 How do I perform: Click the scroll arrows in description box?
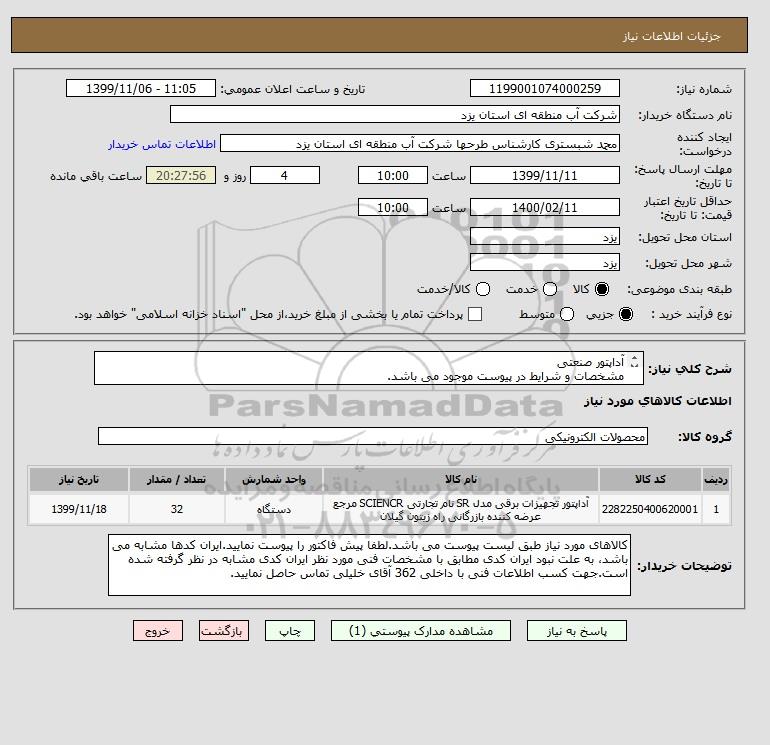point(634,361)
